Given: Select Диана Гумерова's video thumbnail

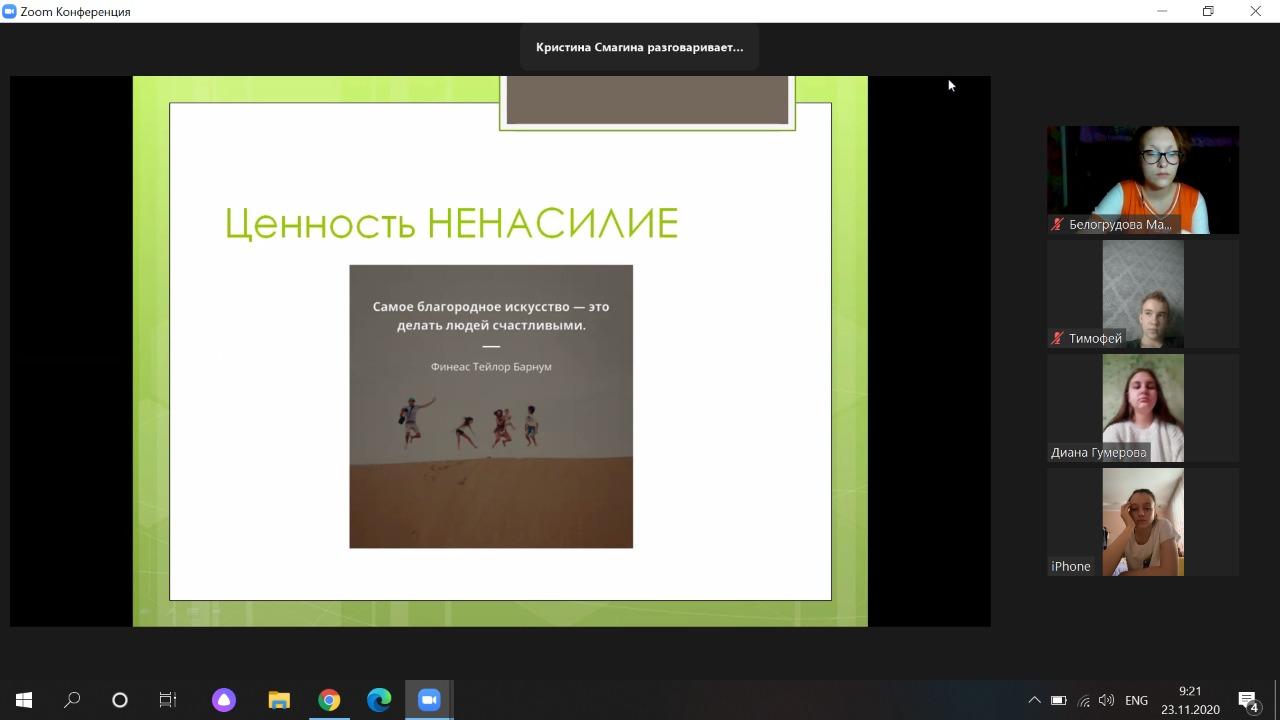Looking at the screenshot, I should pos(1142,407).
